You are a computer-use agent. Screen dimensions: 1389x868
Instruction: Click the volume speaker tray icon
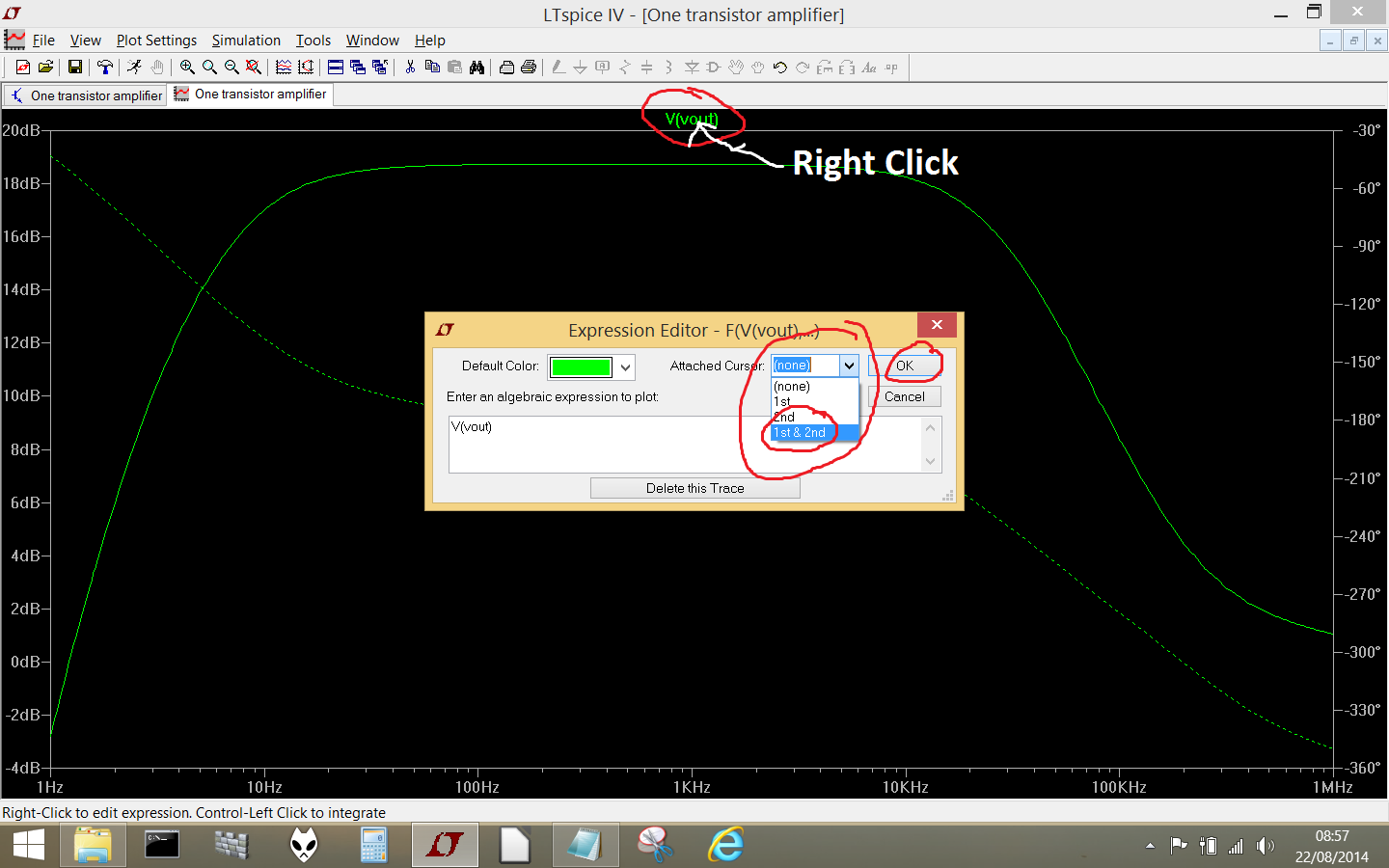1266,847
